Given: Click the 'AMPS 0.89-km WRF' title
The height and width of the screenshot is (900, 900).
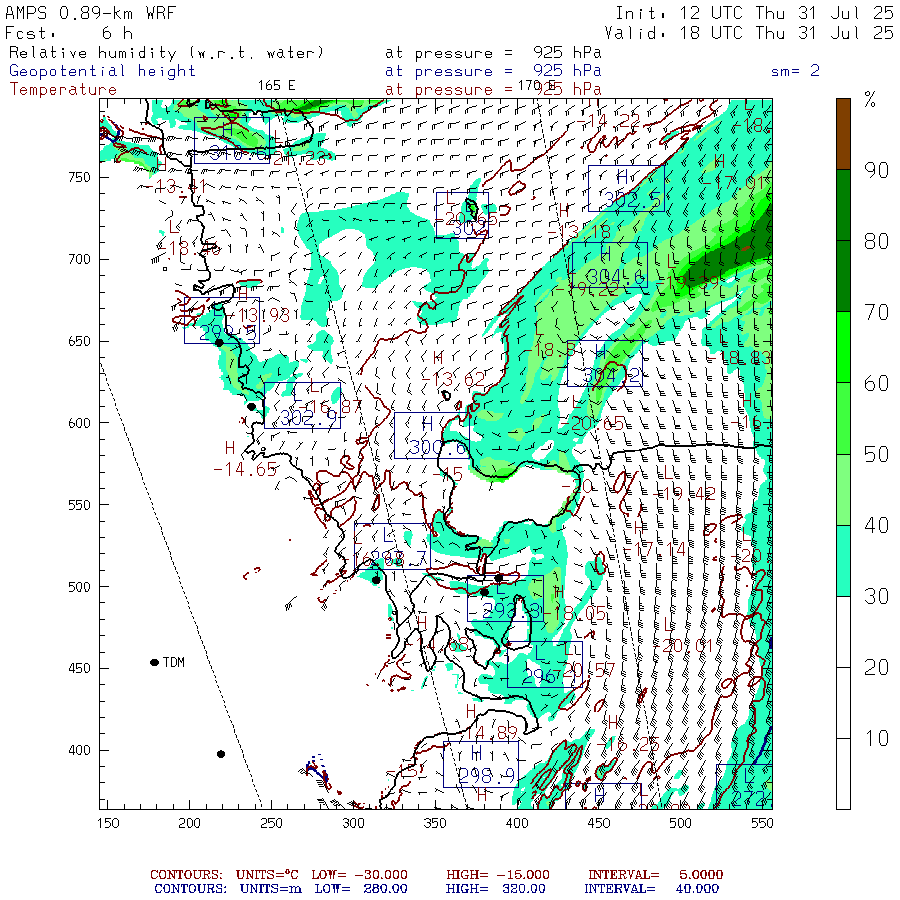Looking at the screenshot, I should point(90,13).
